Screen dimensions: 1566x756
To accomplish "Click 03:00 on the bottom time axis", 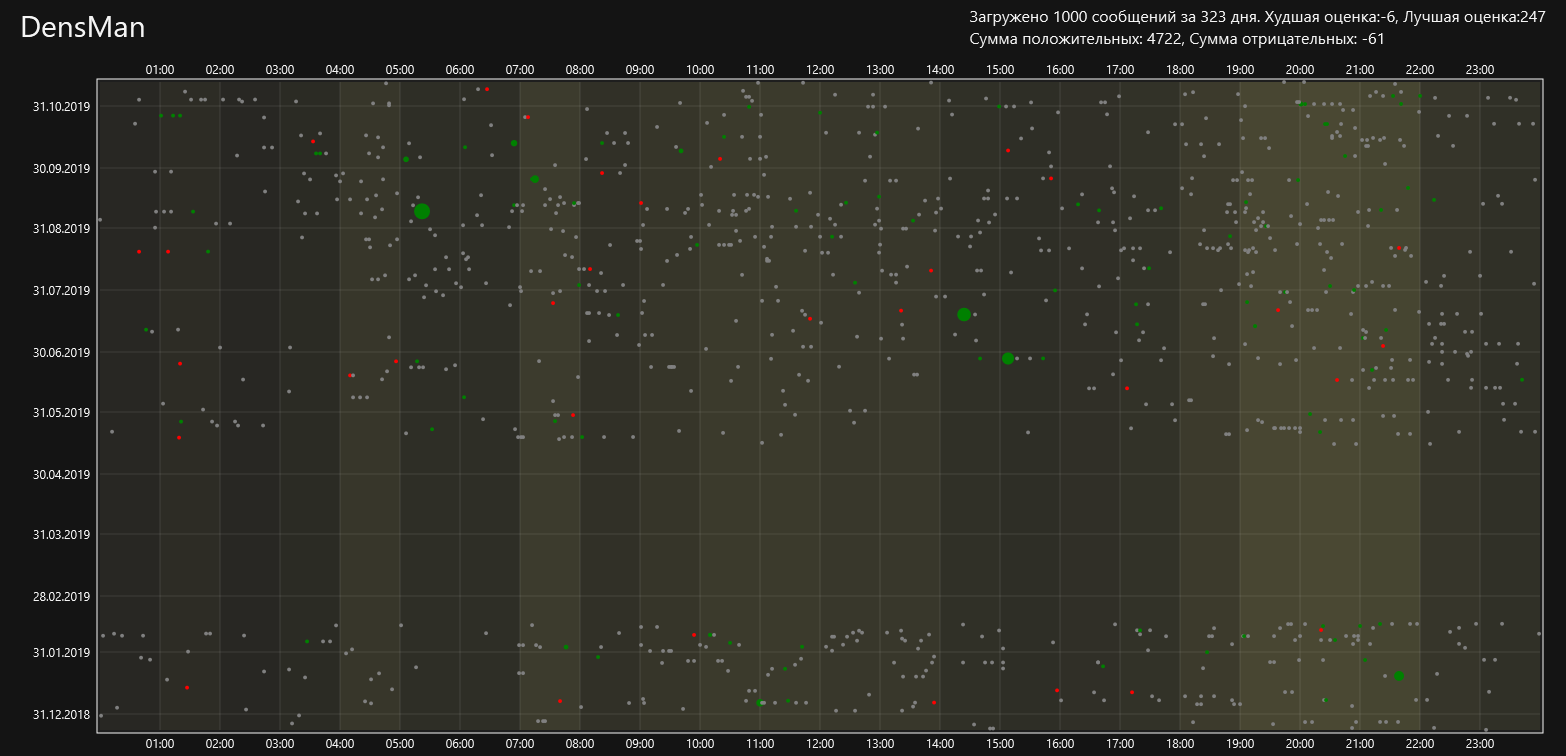I will coord(280,744).
